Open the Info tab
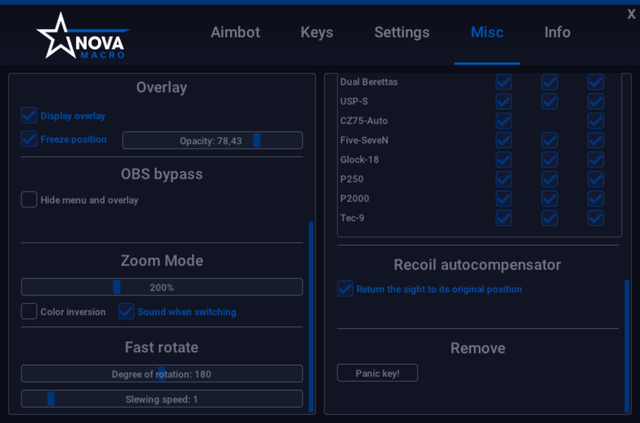640x423 pixels. coord(557,32)
